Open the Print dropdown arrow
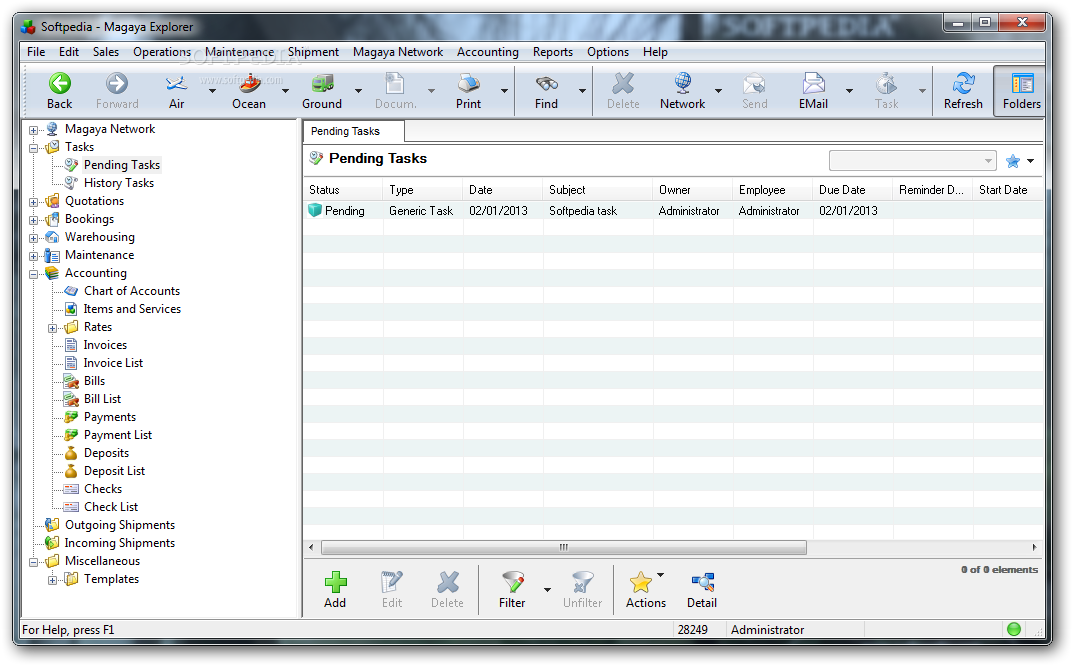The width and height of the screenshot is (1073, 666). pos(504,91)
